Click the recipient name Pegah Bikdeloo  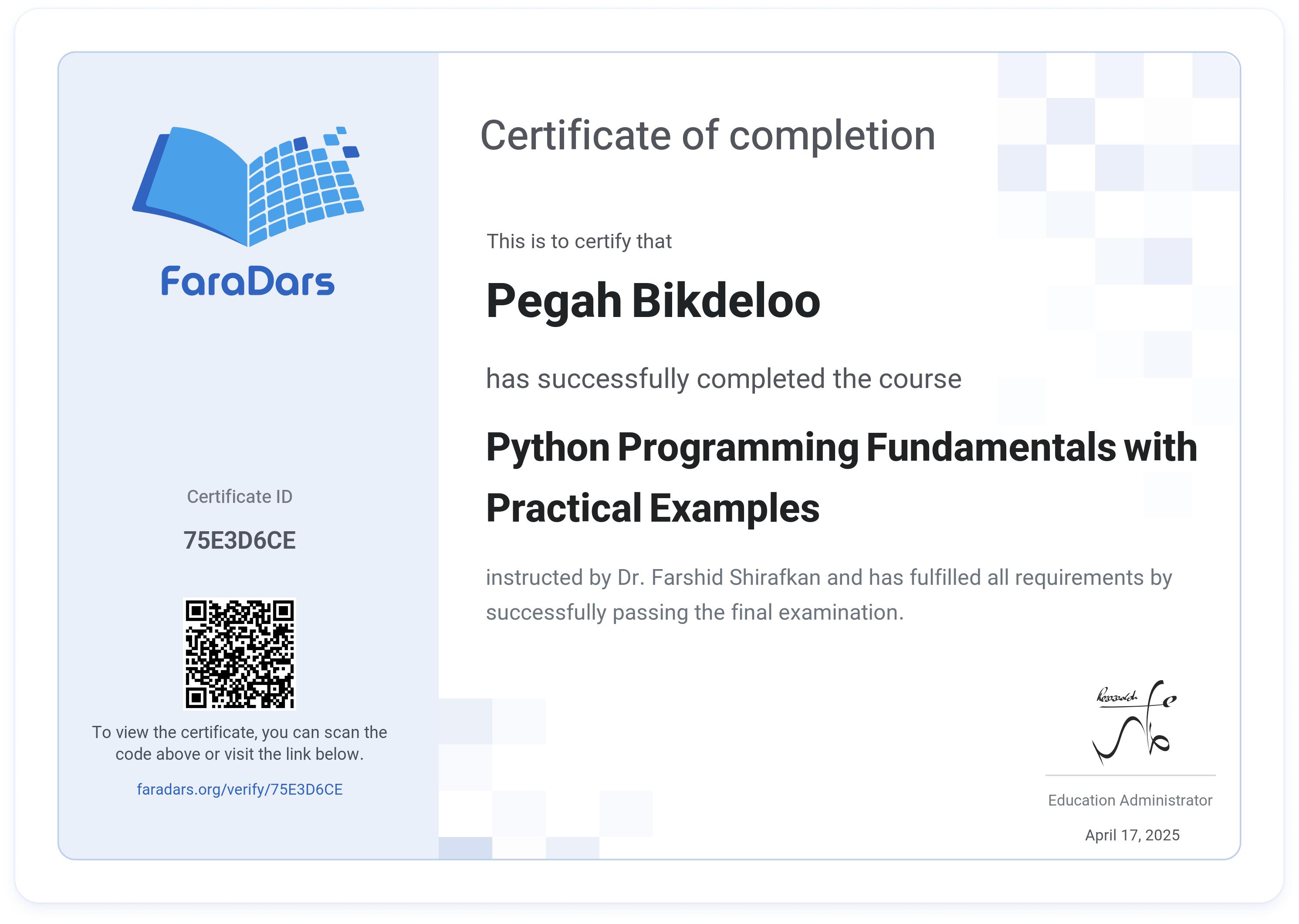pyautogui.click(x=653, y=302)
